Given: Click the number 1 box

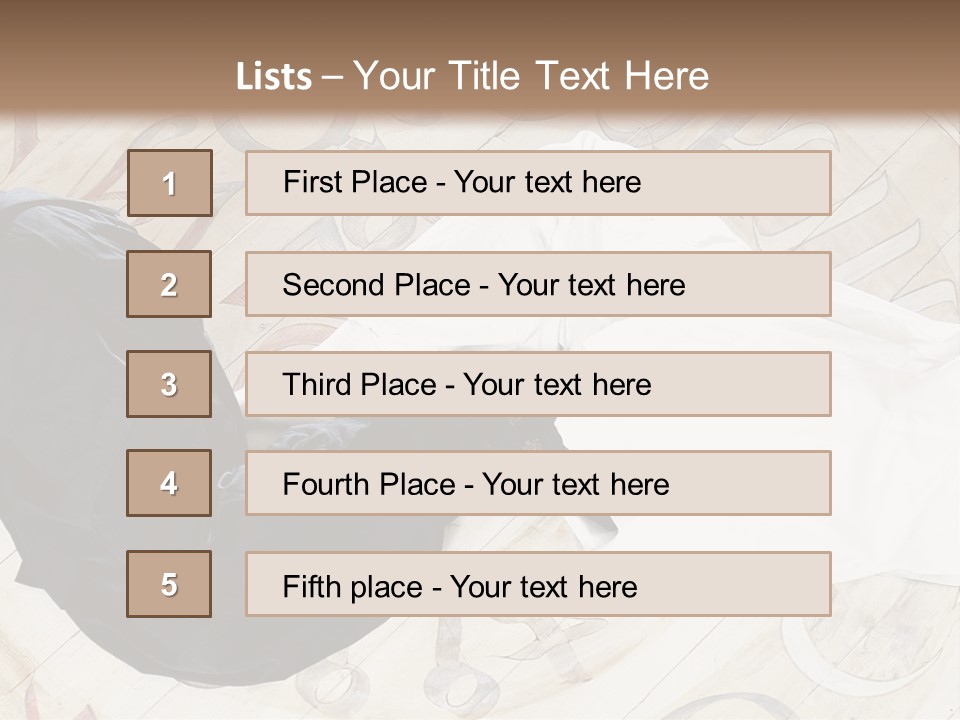Looking at the screenshot, I should tap(170, 183).
